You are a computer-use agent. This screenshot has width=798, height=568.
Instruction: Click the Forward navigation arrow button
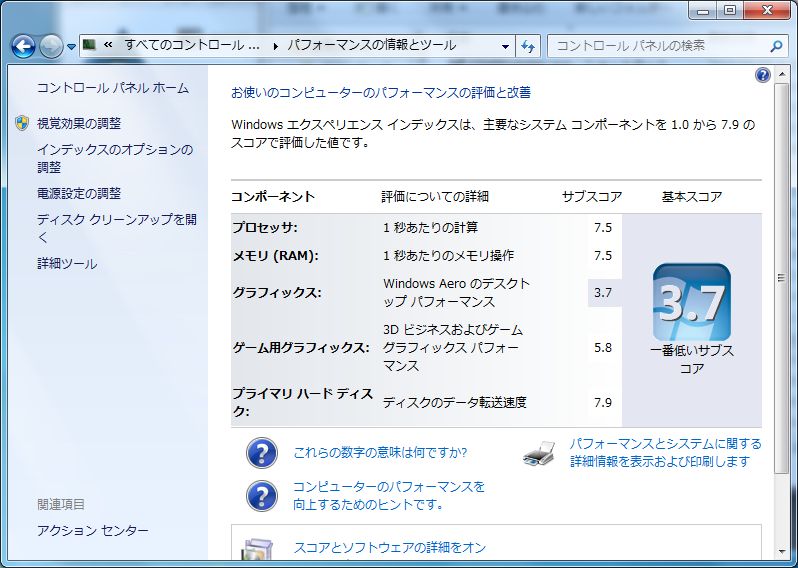[51, 47]
